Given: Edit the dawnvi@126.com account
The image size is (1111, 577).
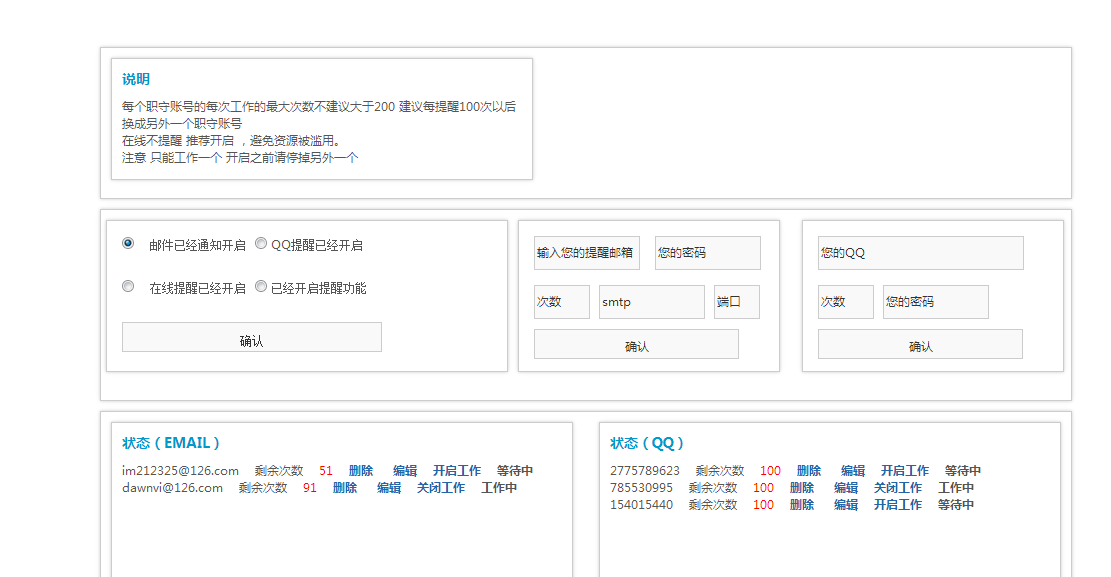Looking at the screenshot, I should [389, 488].
